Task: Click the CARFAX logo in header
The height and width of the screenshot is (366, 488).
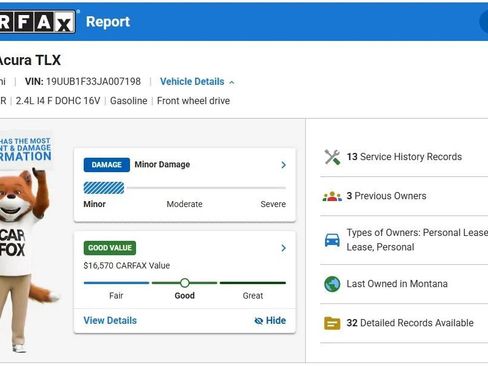Action: pos(37,22)
